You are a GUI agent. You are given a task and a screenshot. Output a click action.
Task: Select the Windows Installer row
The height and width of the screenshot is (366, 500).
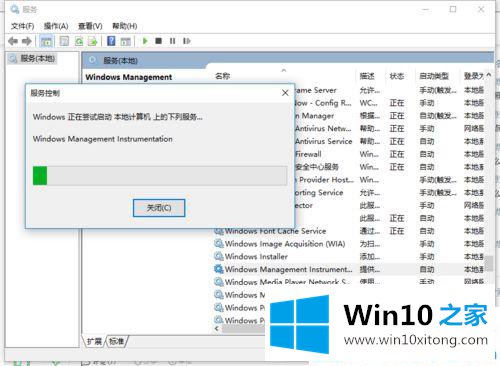click(x=349, y=256)
